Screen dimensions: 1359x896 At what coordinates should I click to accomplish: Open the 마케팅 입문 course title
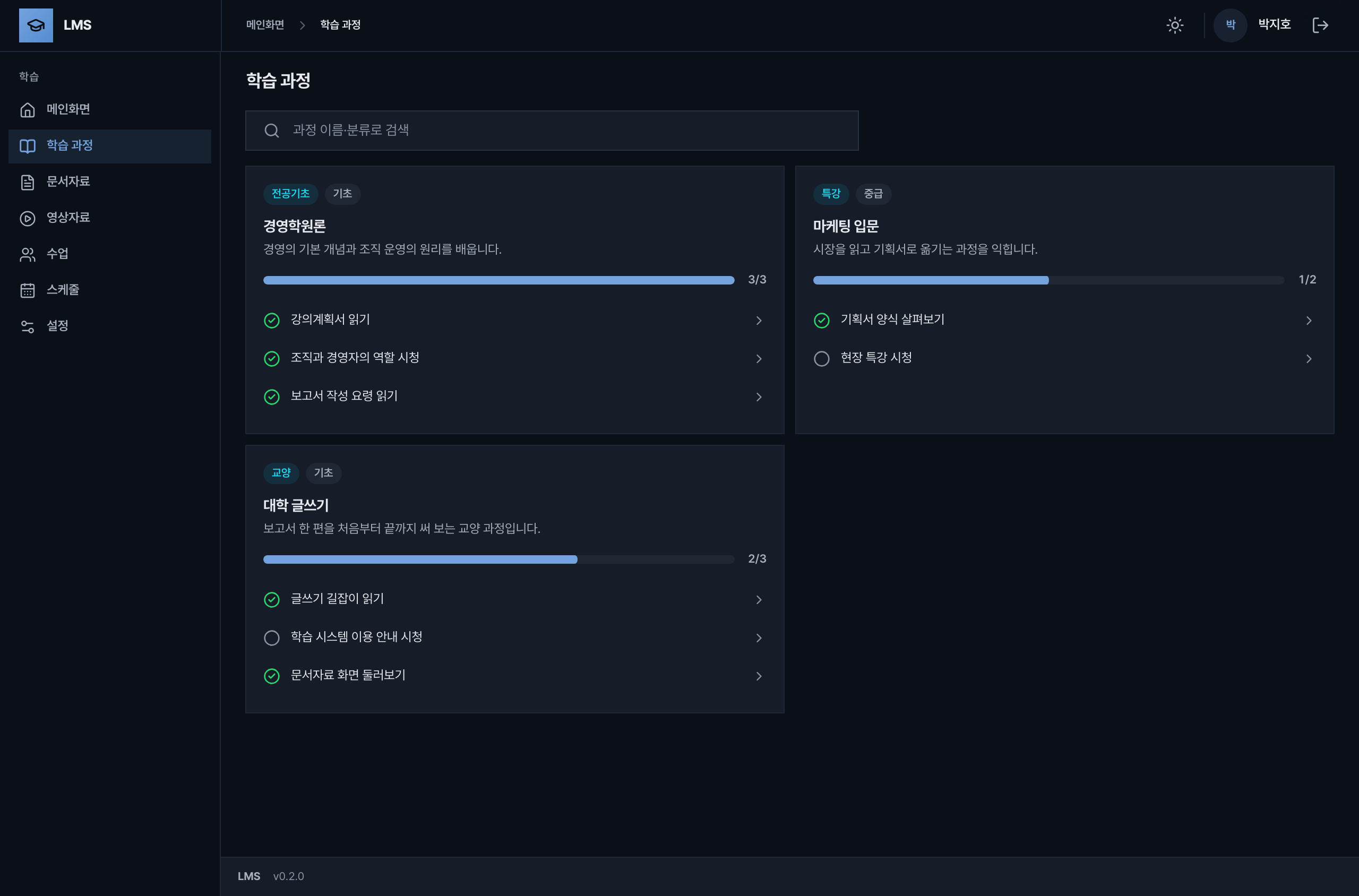point(846,226)
